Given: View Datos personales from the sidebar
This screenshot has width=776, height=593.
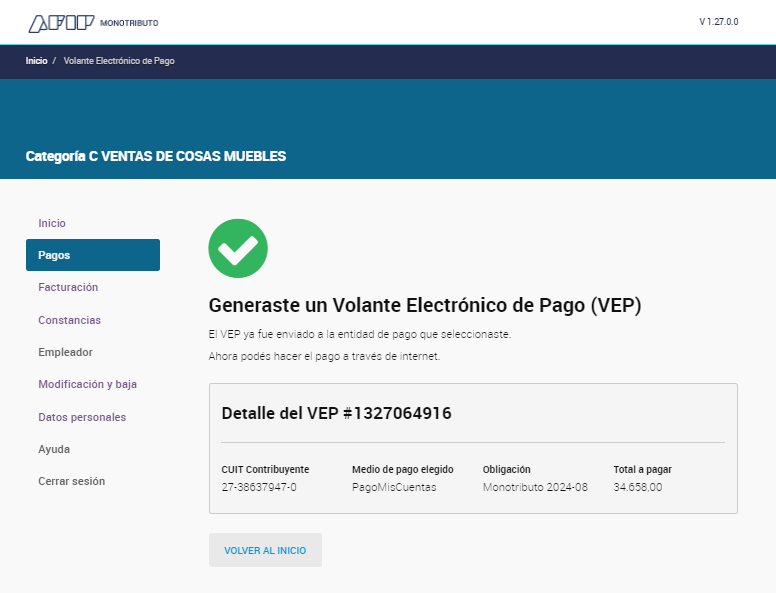Looking at the screenshot, I should click(x=82, y=417).
